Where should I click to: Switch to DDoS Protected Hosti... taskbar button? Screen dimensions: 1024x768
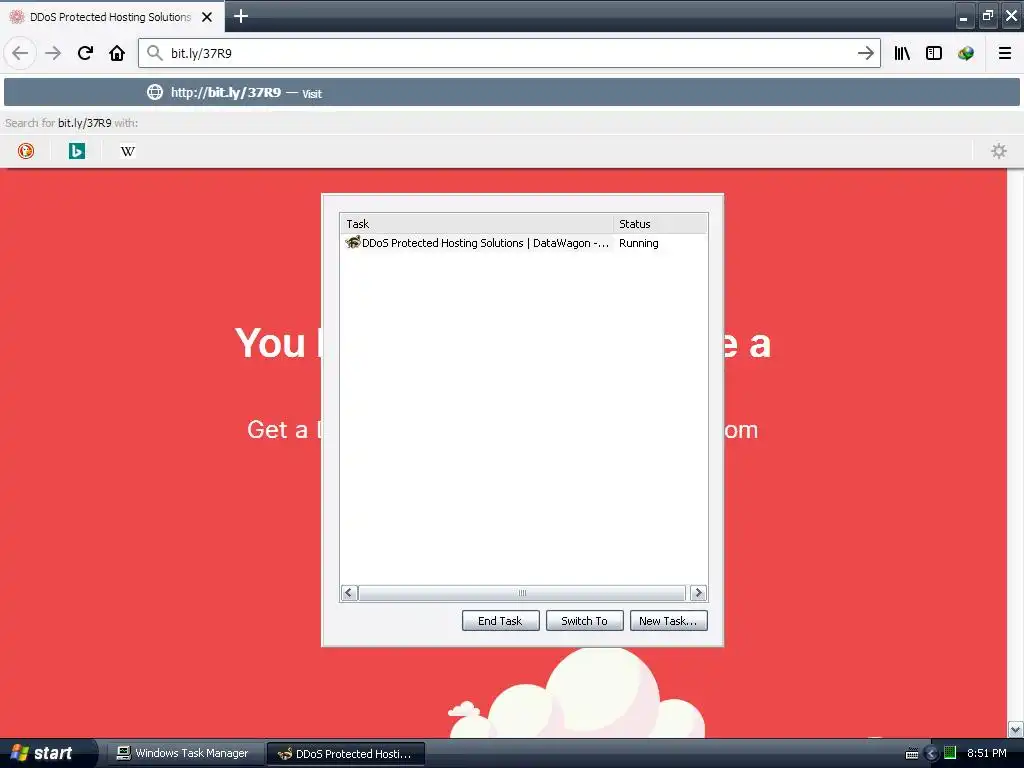click(346, 754)
